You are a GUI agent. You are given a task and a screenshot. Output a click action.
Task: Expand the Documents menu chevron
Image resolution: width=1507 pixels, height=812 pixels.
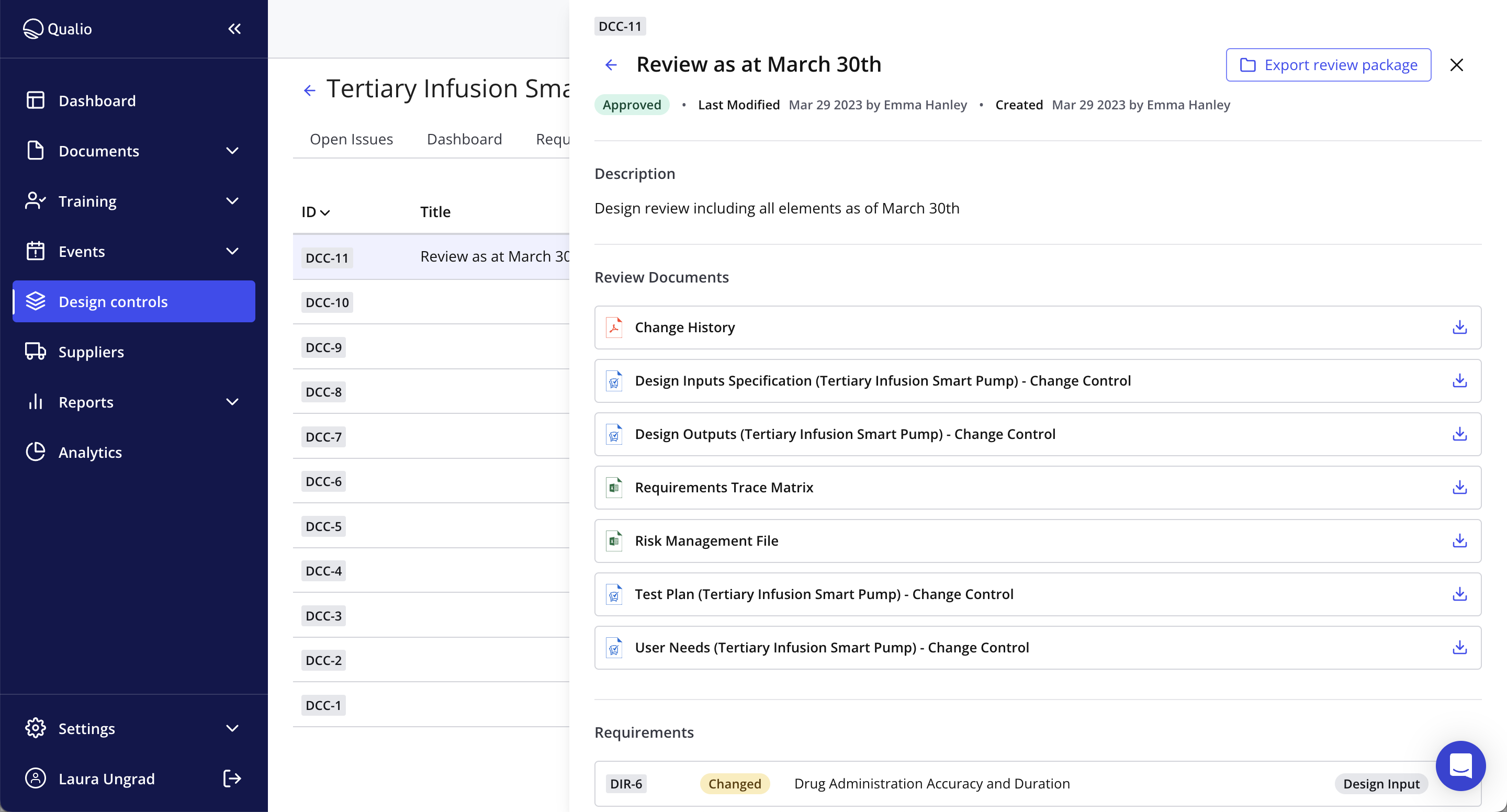pos(232,151)
